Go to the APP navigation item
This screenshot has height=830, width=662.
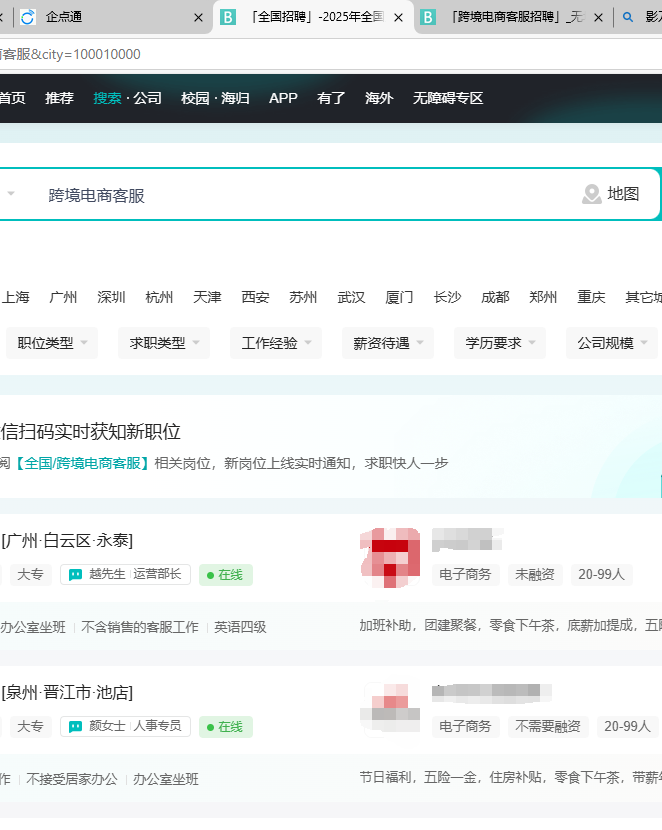(283, 98)
